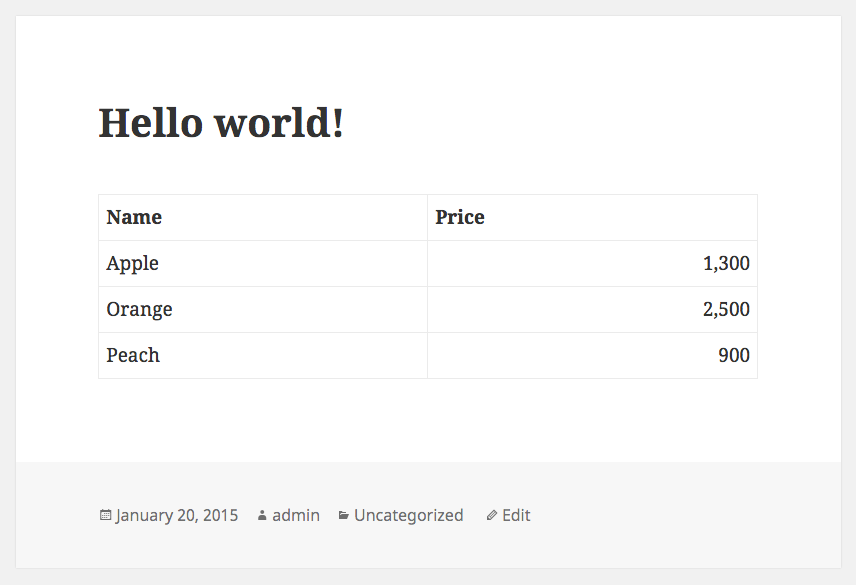Click the Edit post link

tap(516, 515)
